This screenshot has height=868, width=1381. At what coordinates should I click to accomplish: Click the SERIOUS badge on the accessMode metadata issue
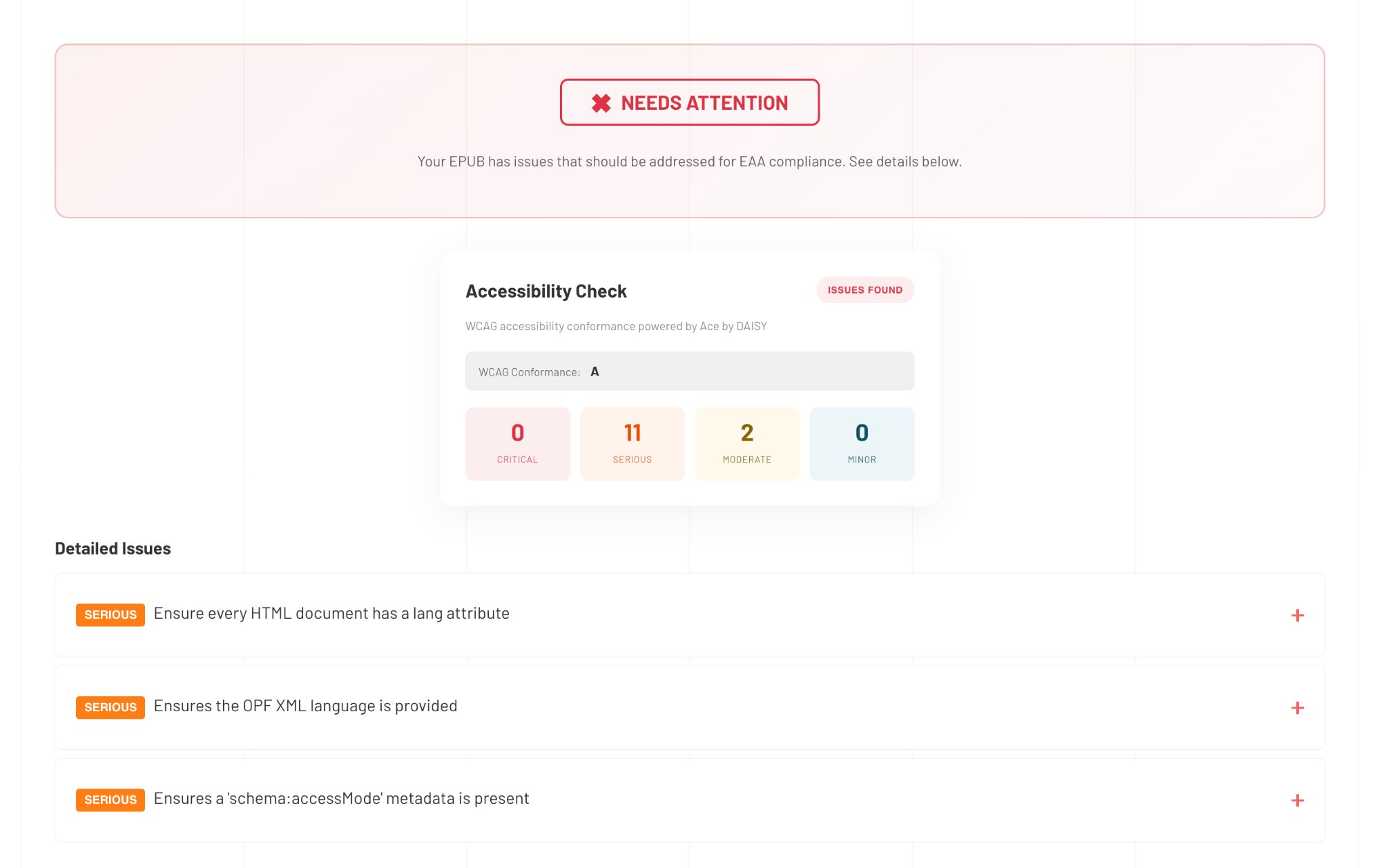[x=110, y=799]
